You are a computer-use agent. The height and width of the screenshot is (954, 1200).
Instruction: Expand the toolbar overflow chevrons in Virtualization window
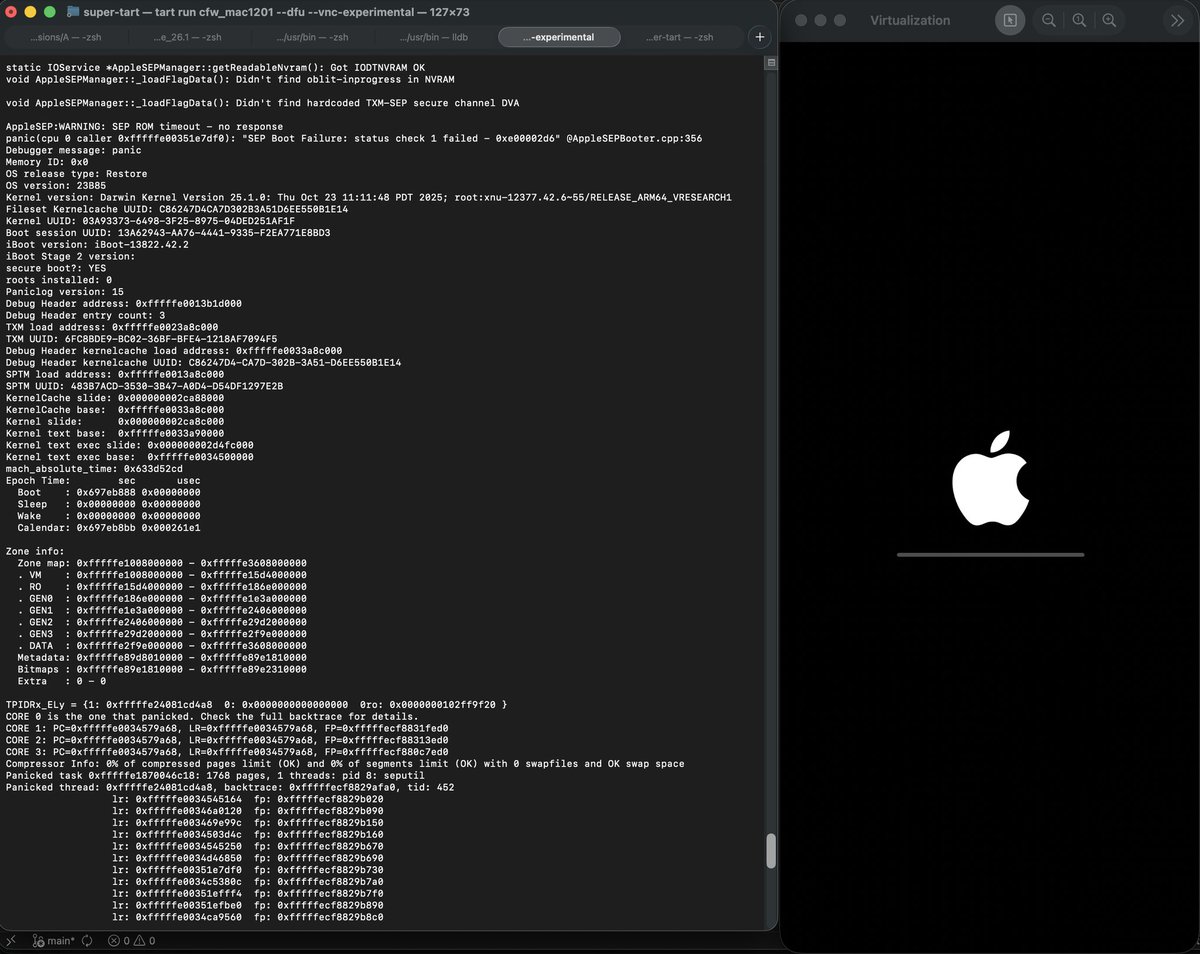tap(1177, 20)
